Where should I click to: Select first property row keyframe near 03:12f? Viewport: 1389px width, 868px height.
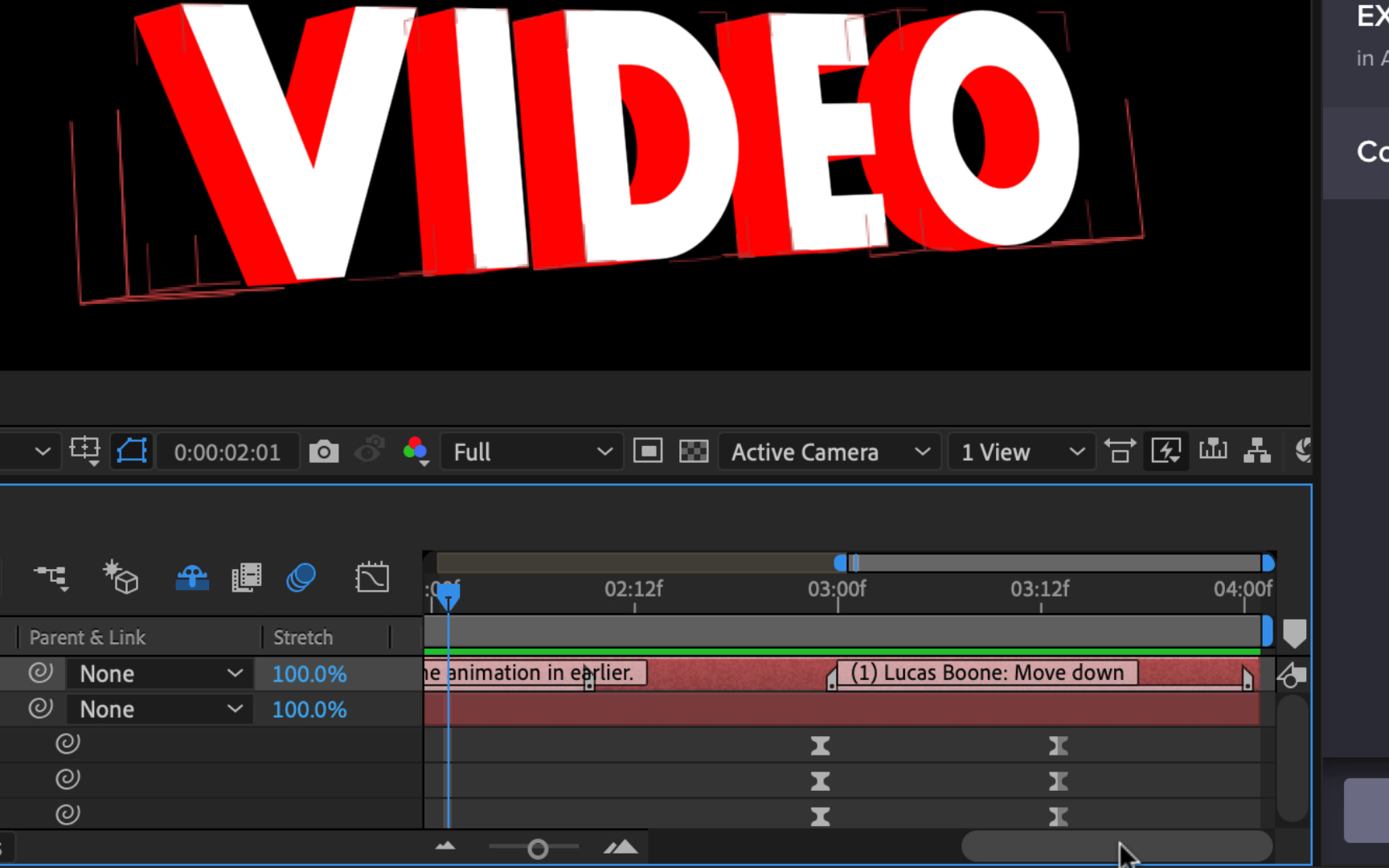[x=1058, y=746]
